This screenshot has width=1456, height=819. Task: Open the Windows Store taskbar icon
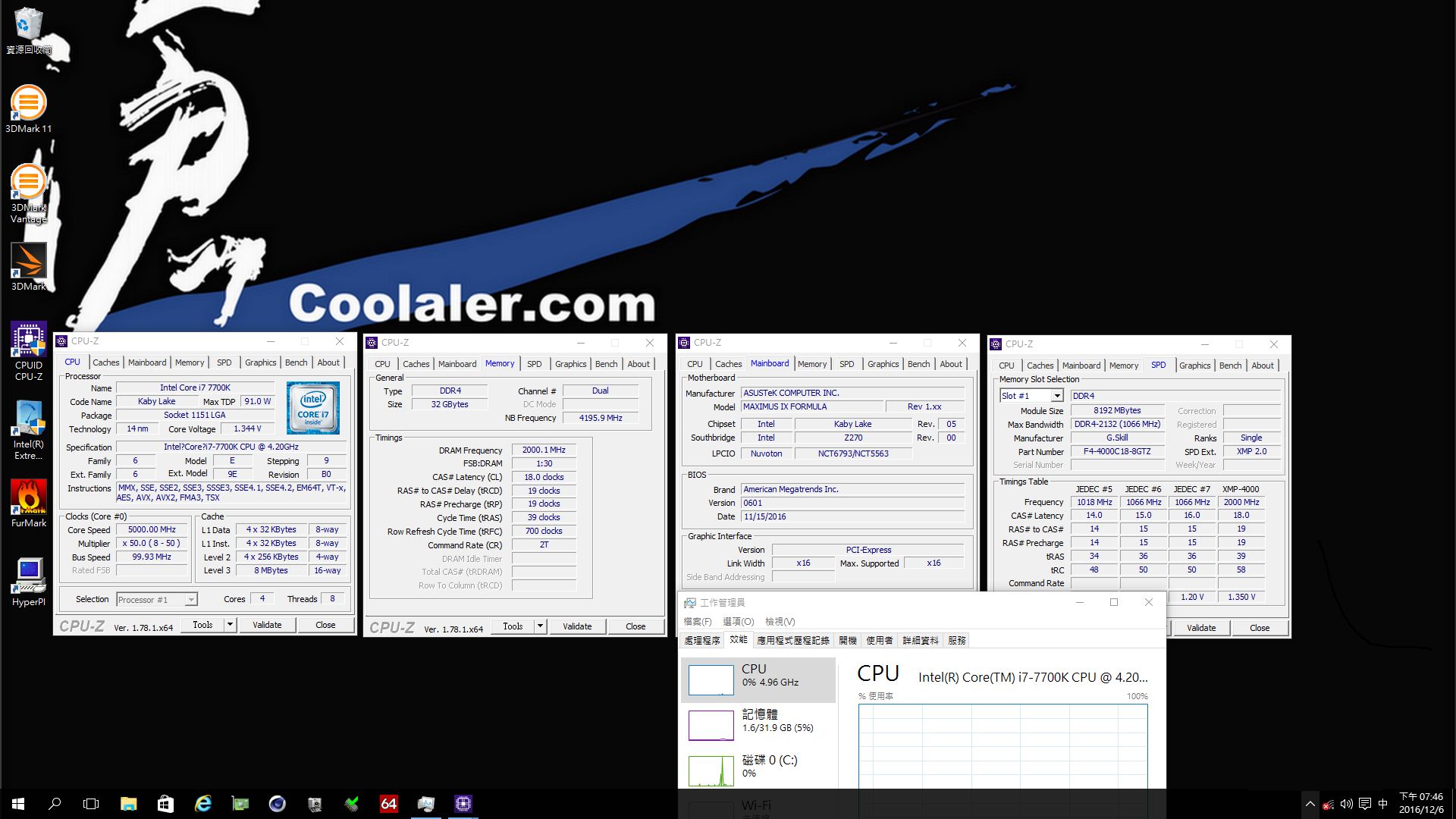click(165, 804)
